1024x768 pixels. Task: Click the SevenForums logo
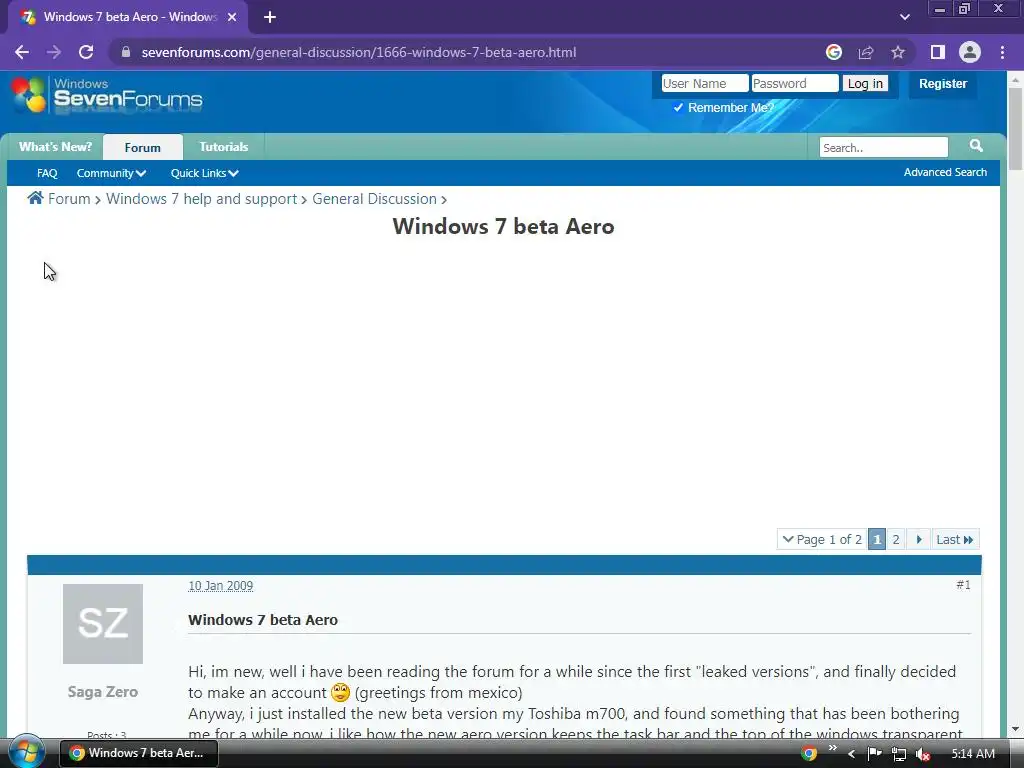106,95
